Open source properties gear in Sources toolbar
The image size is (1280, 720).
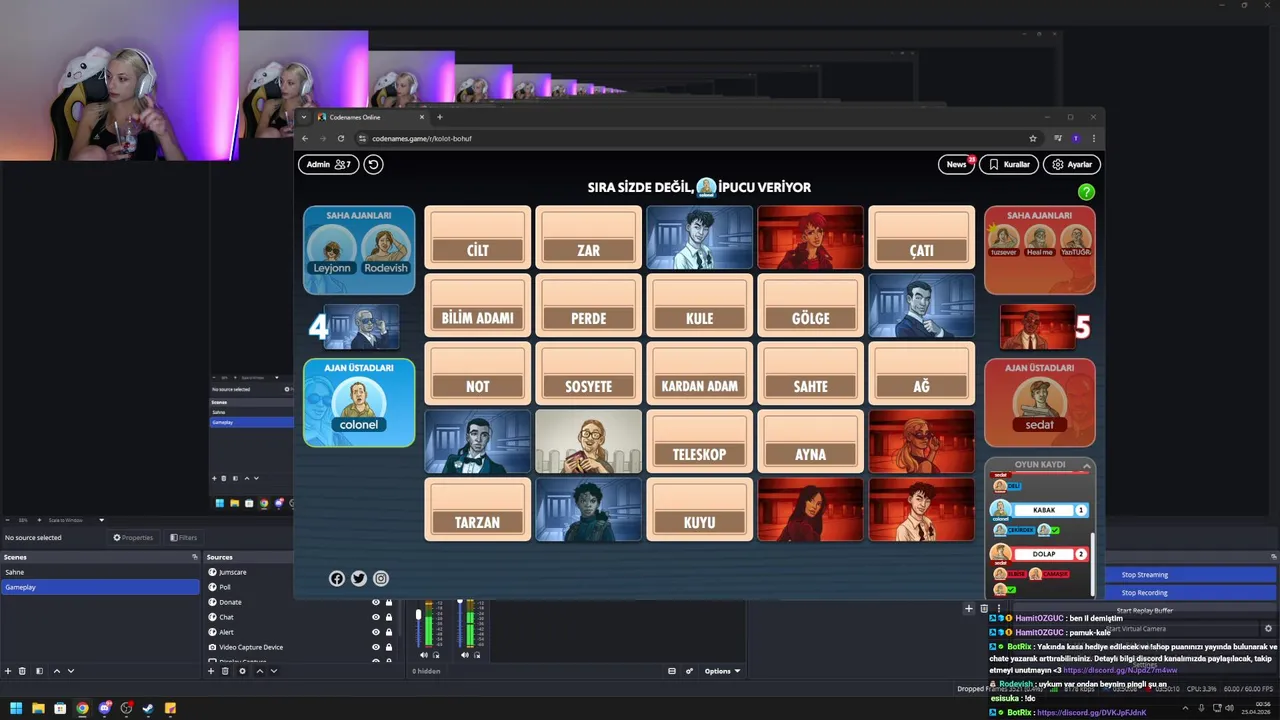[x=242, y=671]
